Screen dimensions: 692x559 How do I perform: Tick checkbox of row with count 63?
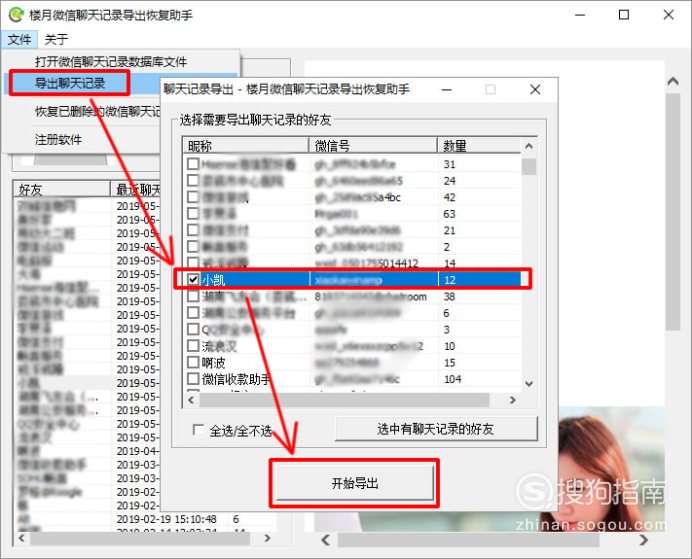coord(193,214)
